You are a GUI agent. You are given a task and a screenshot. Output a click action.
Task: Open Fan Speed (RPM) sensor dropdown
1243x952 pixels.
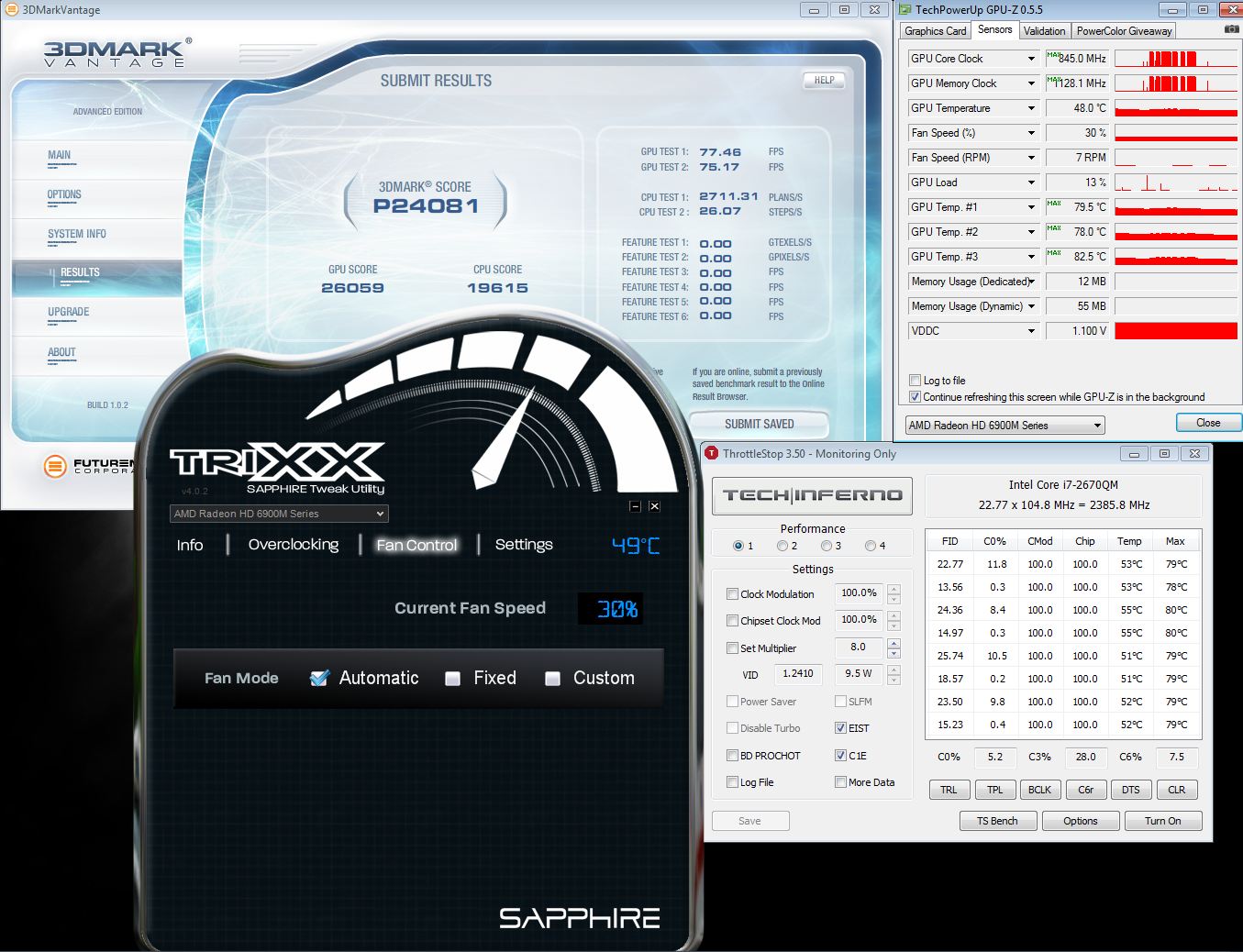1031,158
